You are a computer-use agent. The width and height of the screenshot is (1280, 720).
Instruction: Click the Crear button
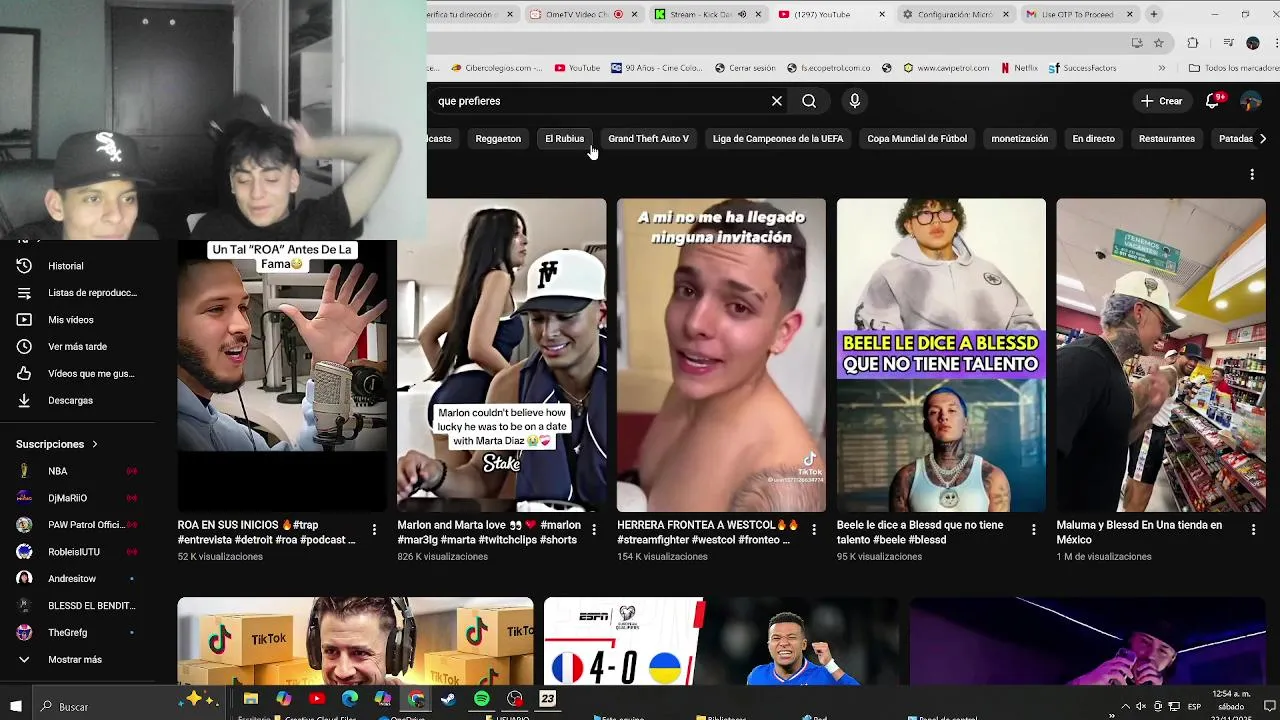point(1161,101)
